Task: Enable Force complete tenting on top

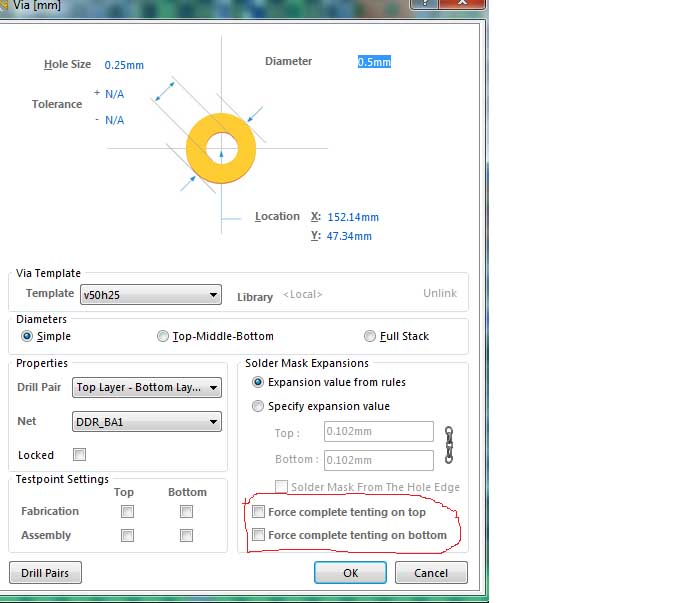Action: click(259, 512)
